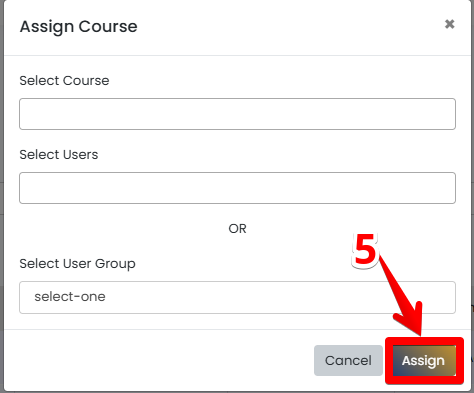The height and width of the screenshot is (393, 474).
Task: Click the OR separator text
Action: [x=237, y=229]
